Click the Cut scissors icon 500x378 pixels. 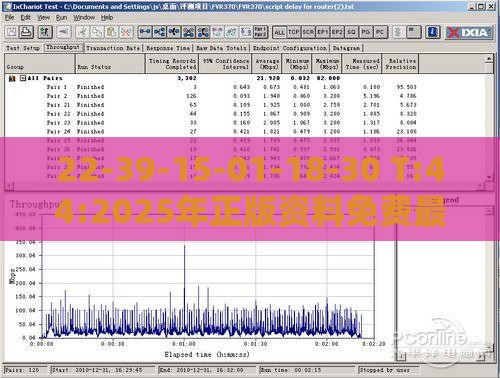point(82,32)
